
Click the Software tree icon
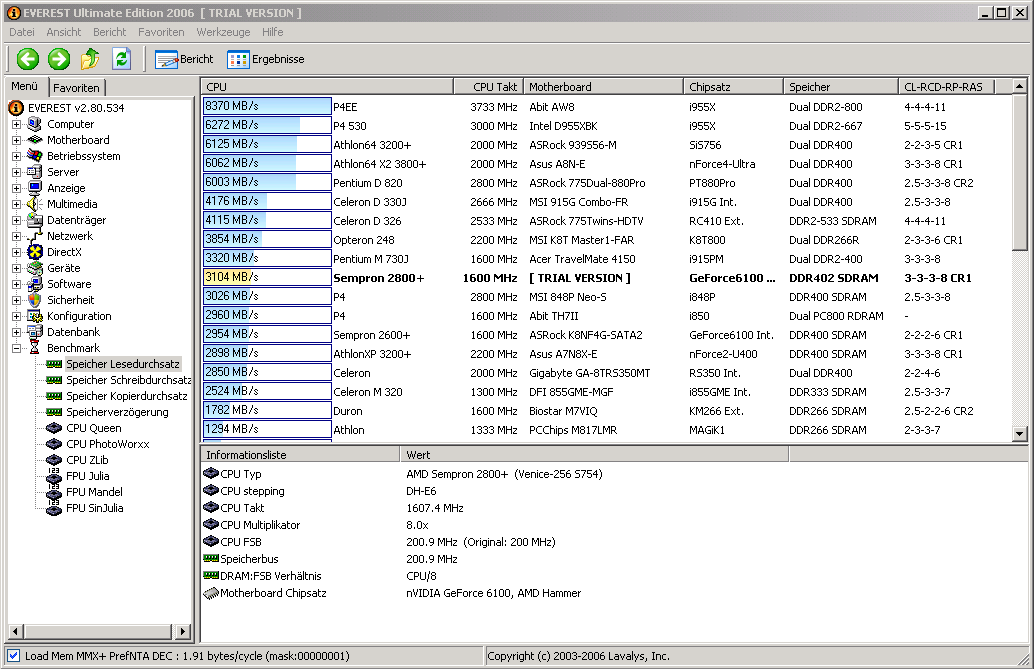(35, 284)
